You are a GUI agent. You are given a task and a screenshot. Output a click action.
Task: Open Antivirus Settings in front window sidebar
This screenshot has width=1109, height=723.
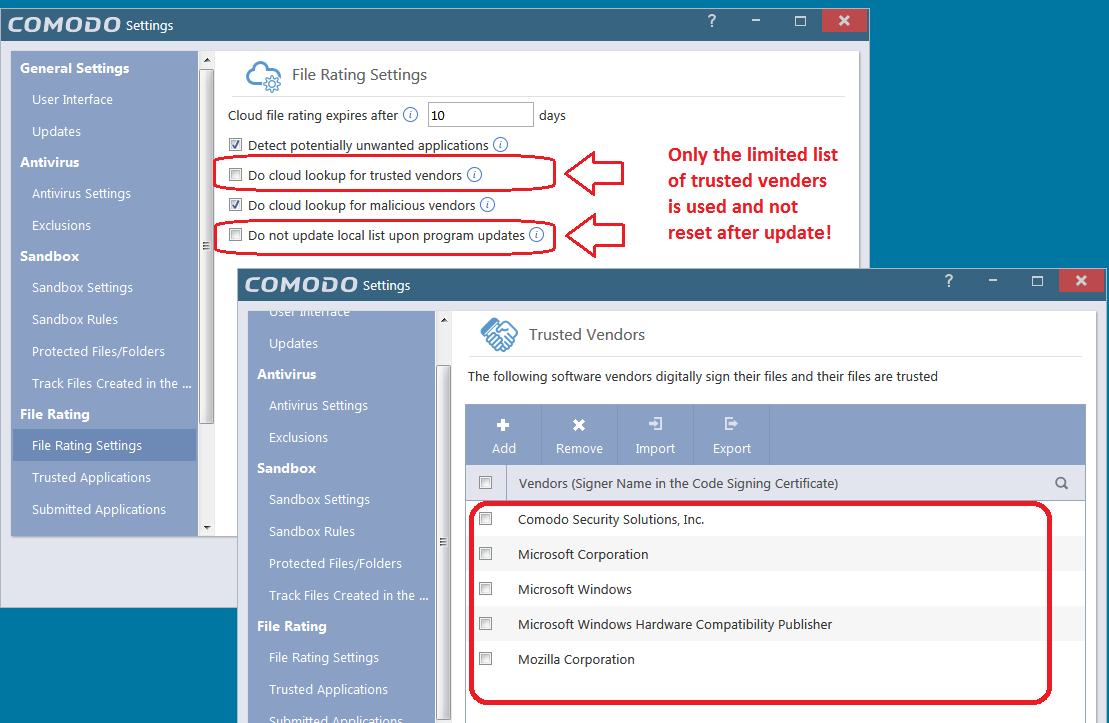318,406
